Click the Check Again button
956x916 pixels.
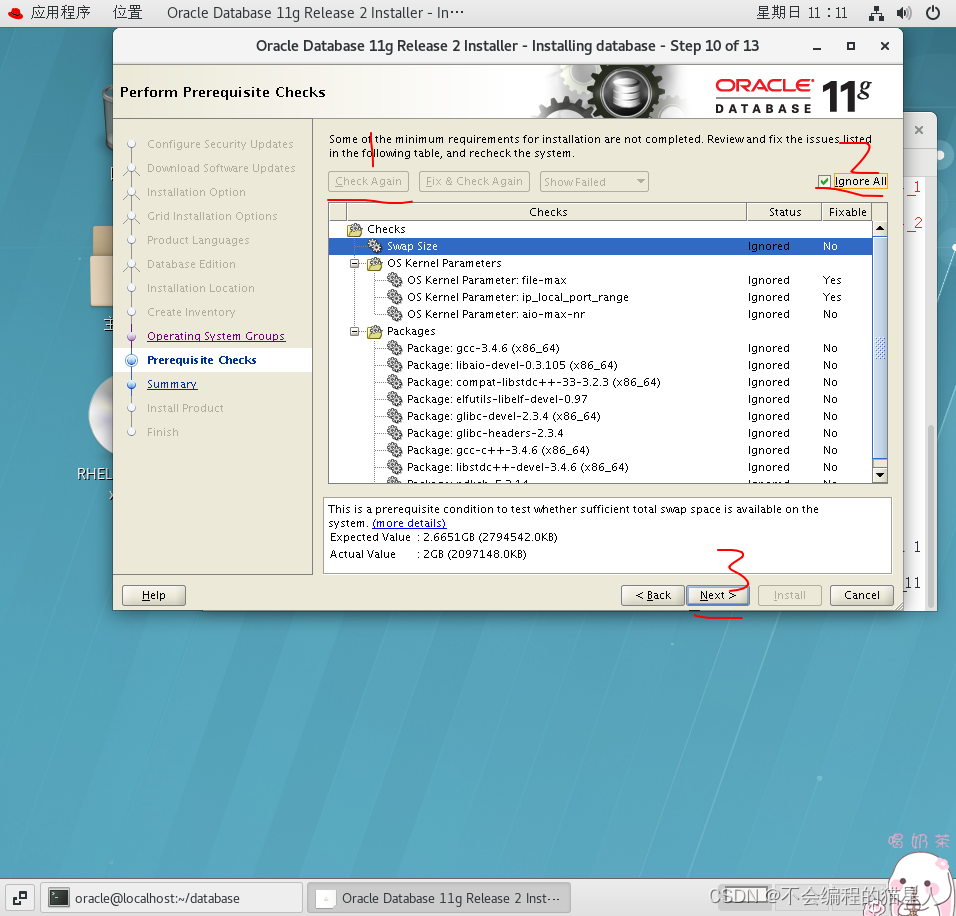pos(368,182)
